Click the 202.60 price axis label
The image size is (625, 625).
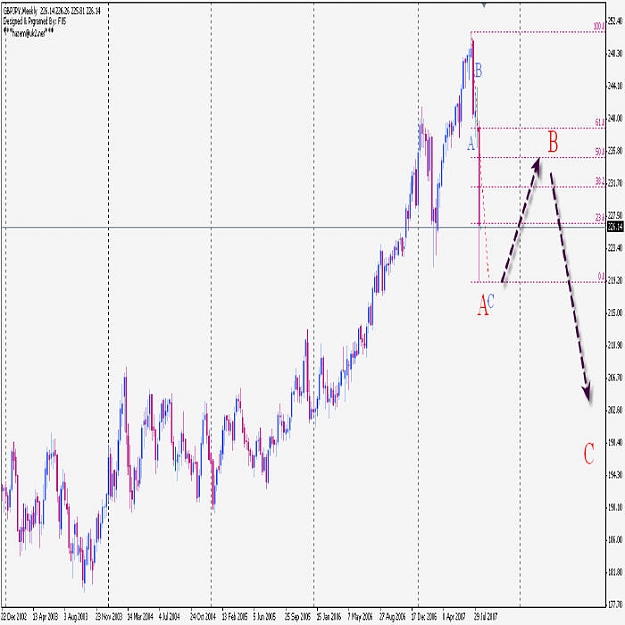click(x=615, y=410)
